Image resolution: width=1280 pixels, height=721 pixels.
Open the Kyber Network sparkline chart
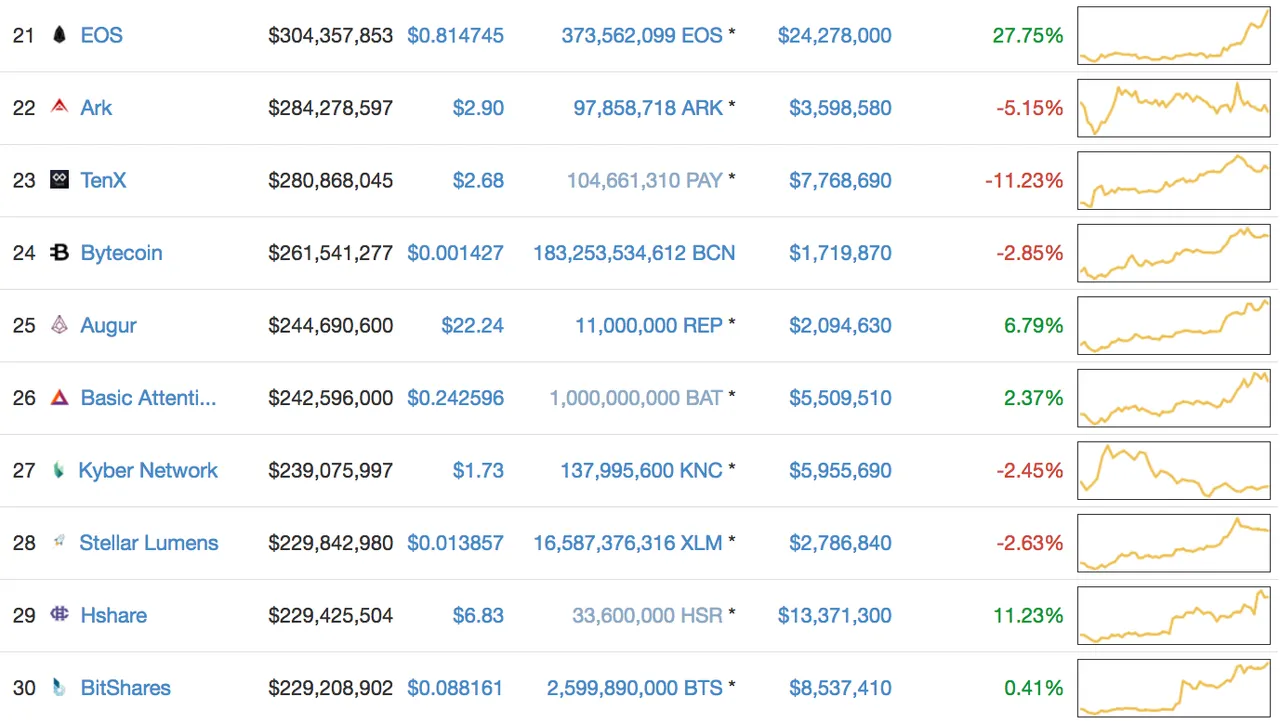(x=1174, y=470)
